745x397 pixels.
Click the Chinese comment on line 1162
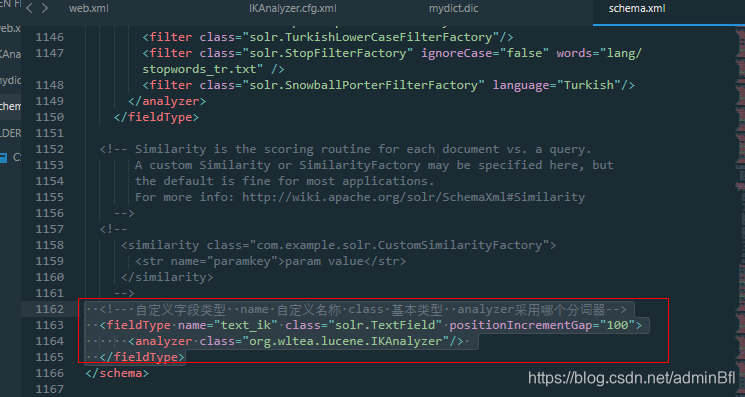(x=363, y=310)
